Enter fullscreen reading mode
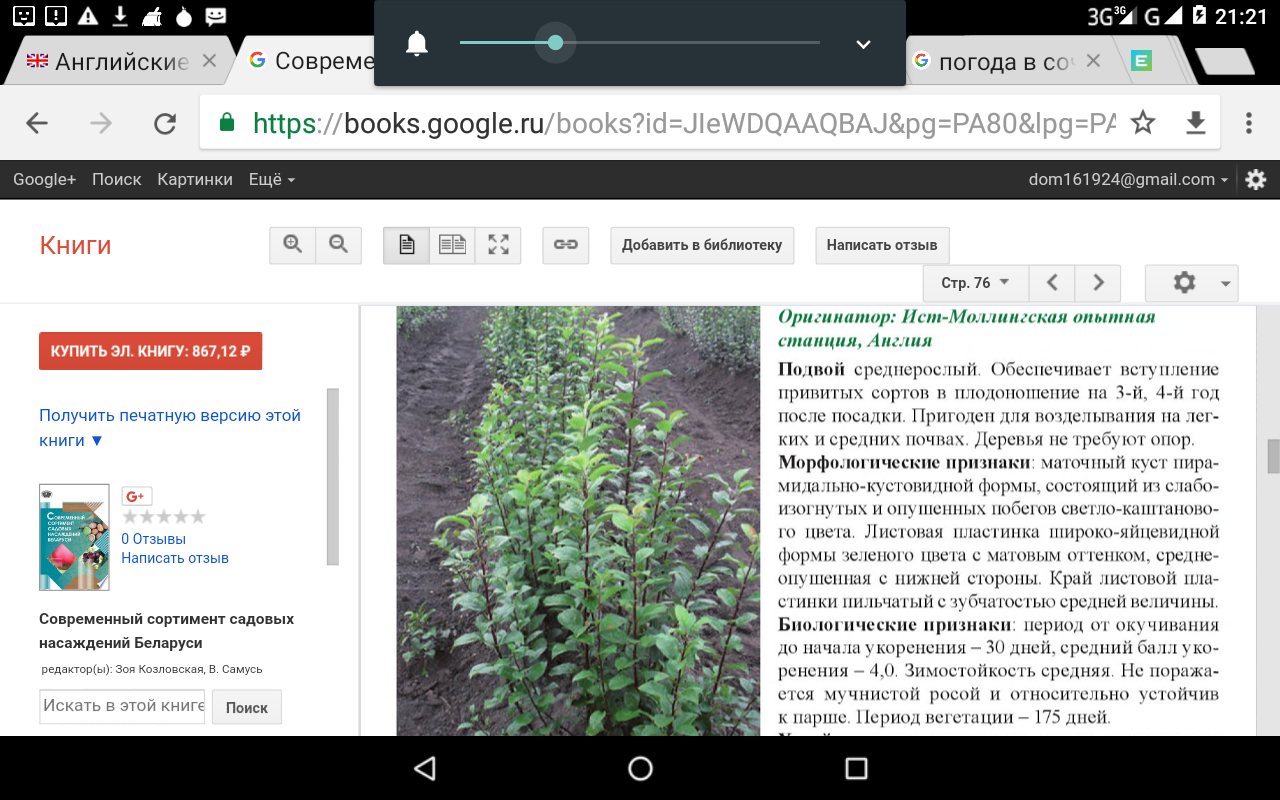Viewport: 1280px width, 800px height. [x=498, y=245]
